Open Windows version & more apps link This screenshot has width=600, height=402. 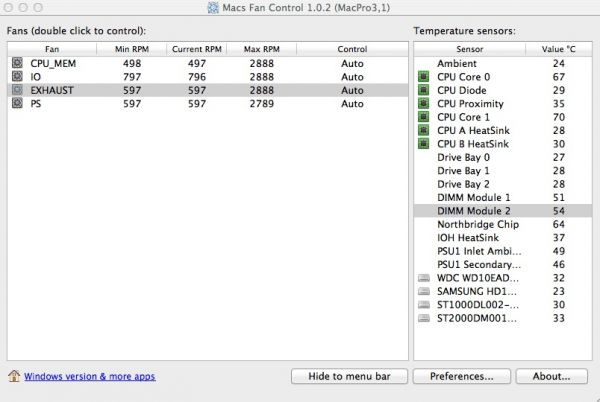(x=89, y=377)
